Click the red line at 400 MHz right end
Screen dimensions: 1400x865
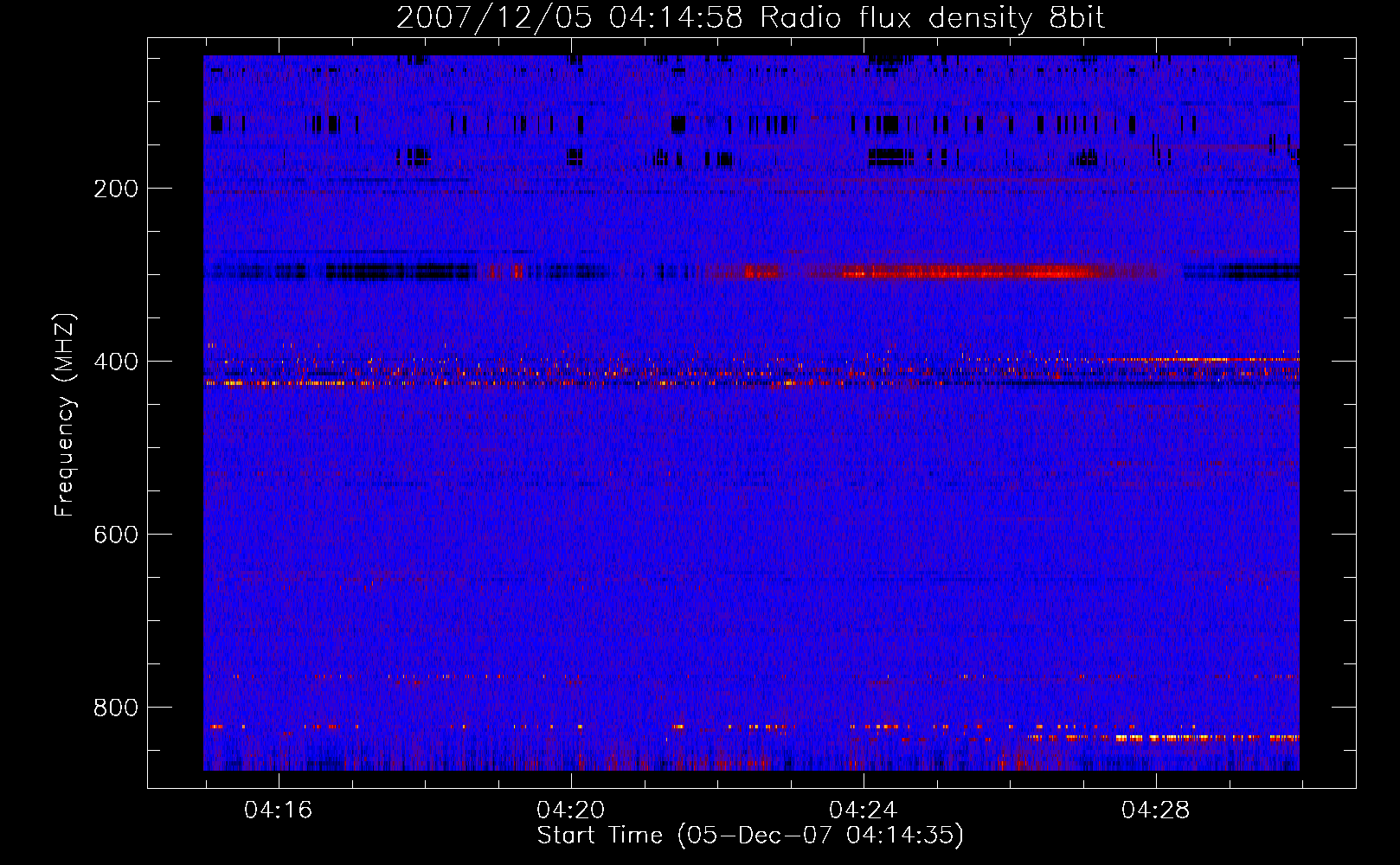tap(1203, 359)
